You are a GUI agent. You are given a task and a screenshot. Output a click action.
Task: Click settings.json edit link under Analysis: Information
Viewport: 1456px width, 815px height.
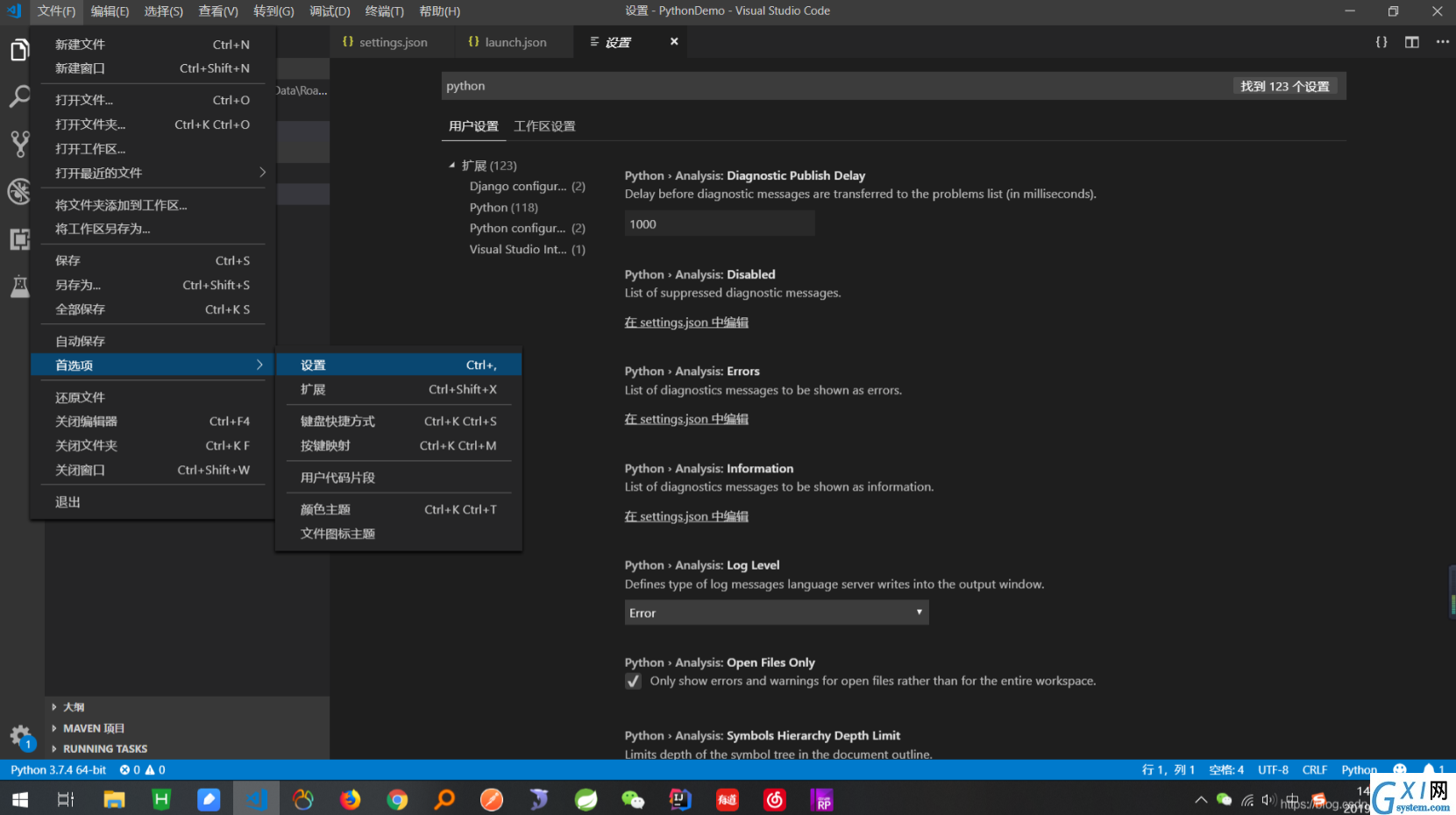pos(686,517)
